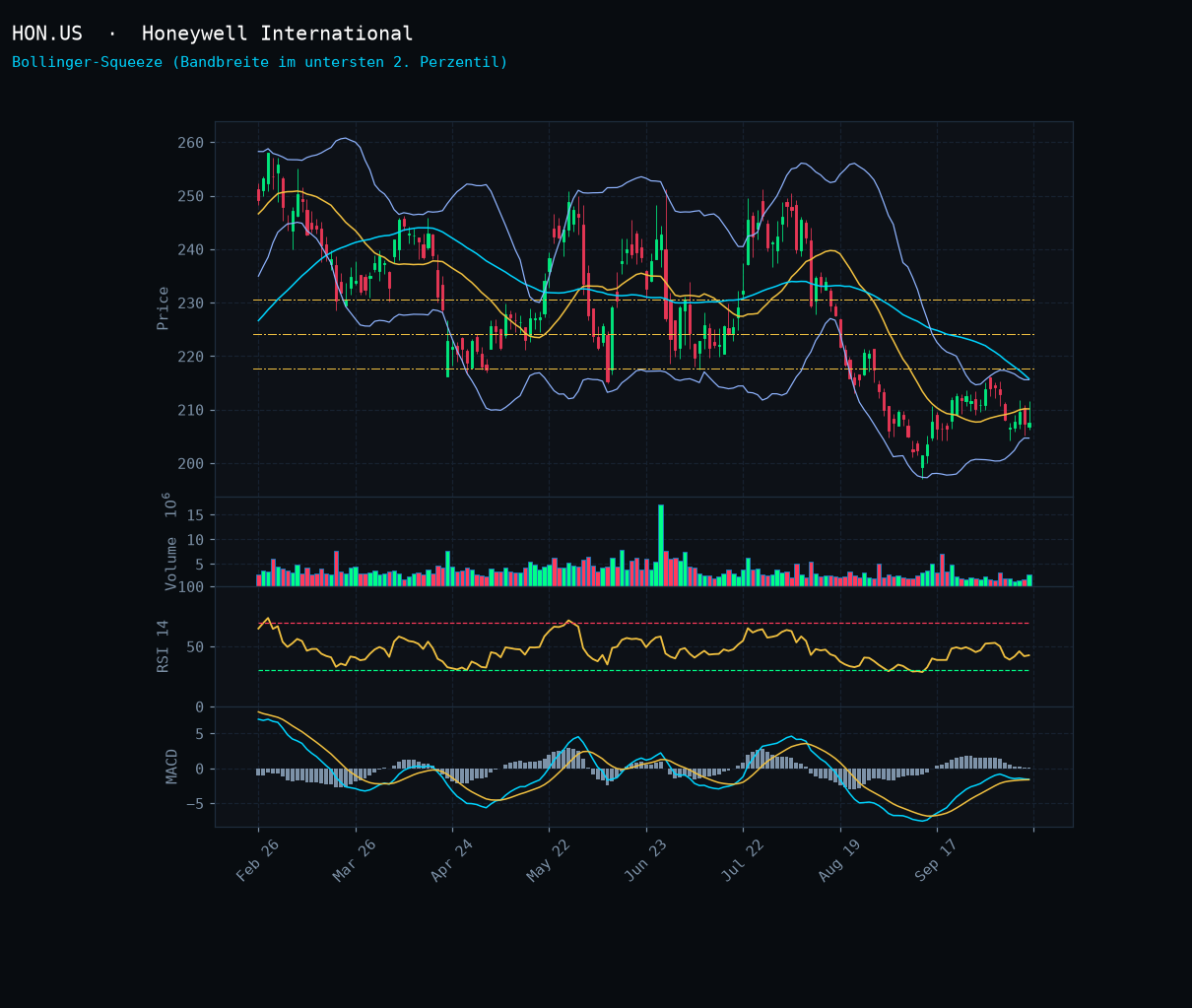1192x1008 pixels.
Task: Click the 0 tick on the MACD axis
Action: (200, 769)
